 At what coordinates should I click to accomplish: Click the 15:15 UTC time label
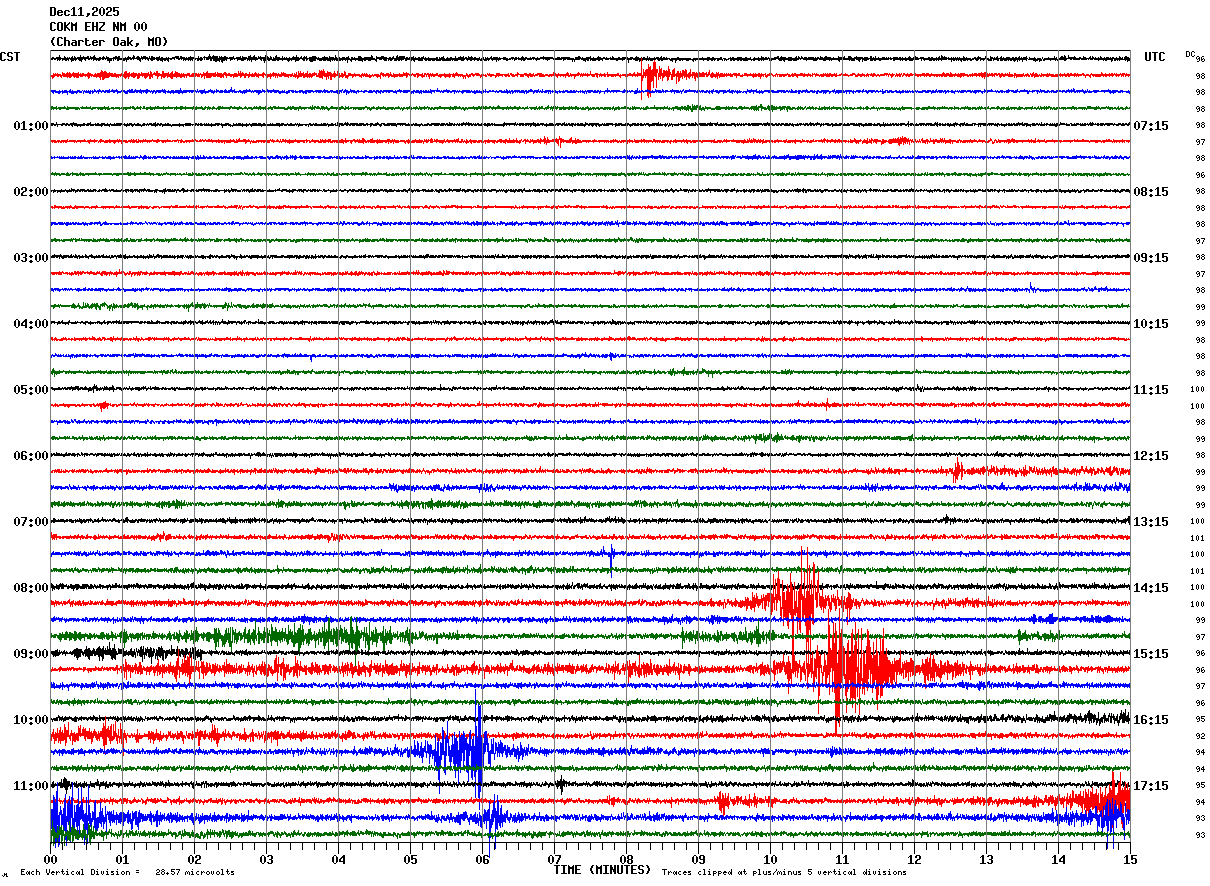[1151, 654]
